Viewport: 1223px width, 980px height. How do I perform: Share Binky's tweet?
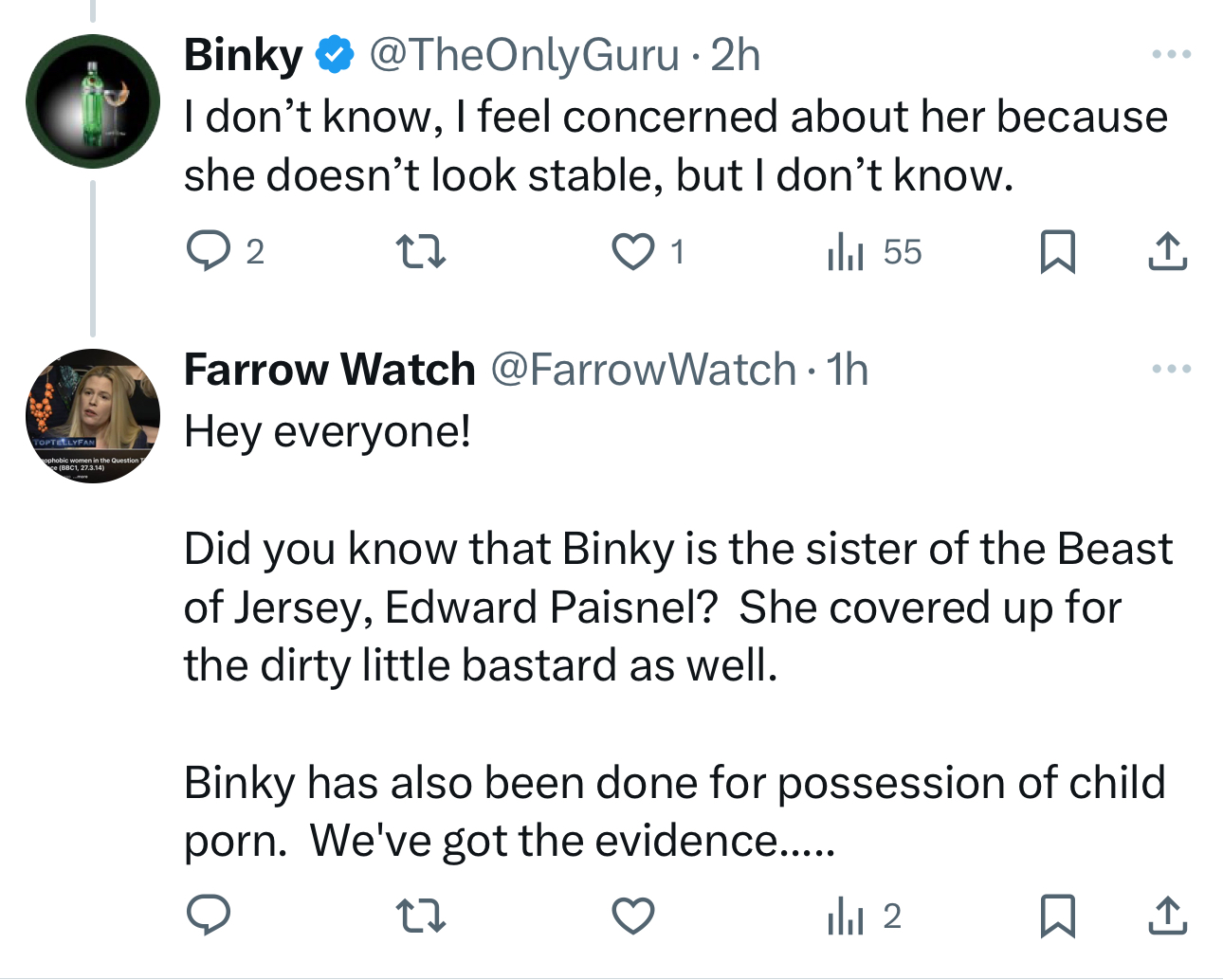tap(1167, 252)
